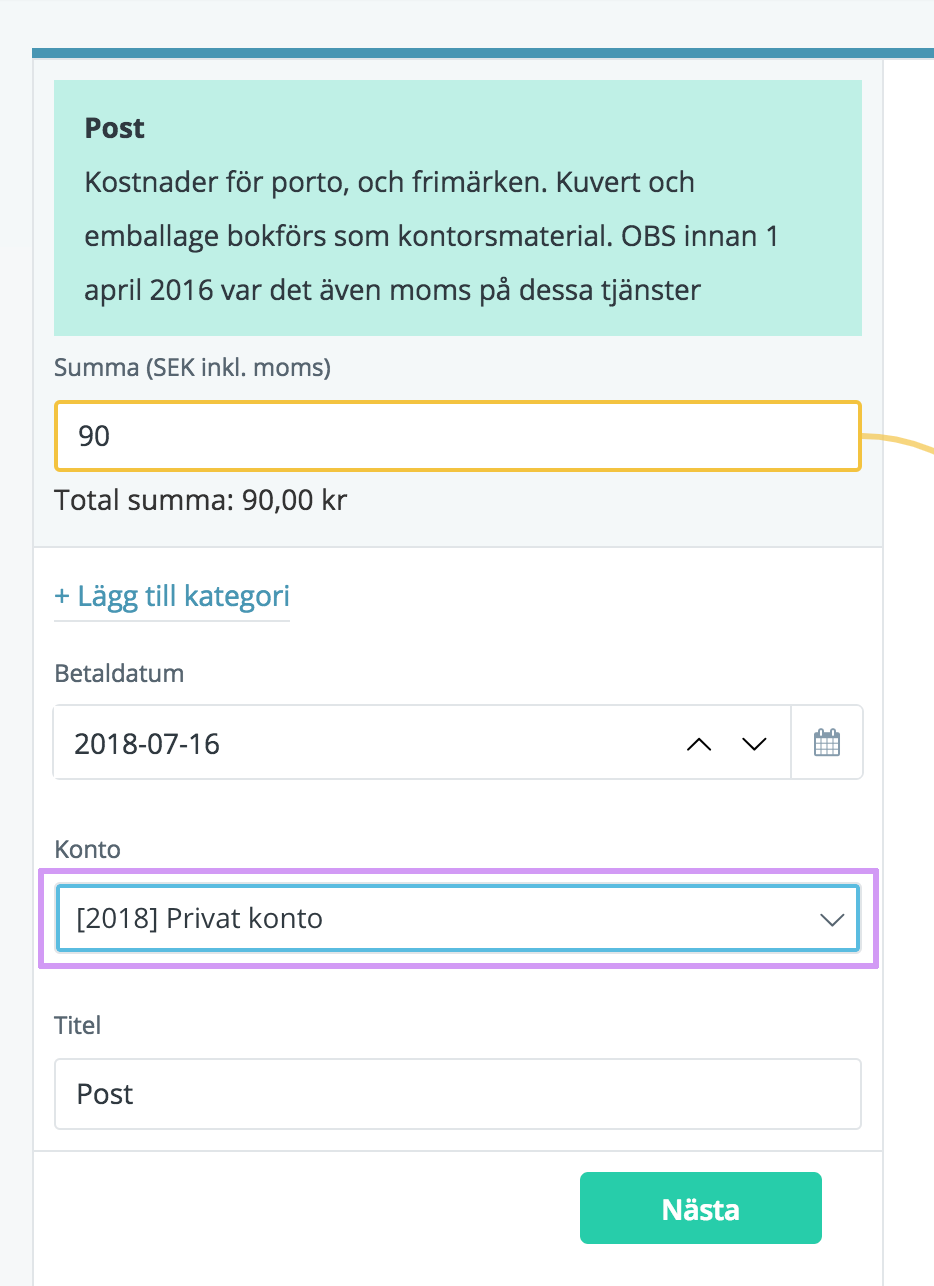Focus the Titel field containing 'Post'
The image size is (934, 1286).
click(x=457, y=1094)
